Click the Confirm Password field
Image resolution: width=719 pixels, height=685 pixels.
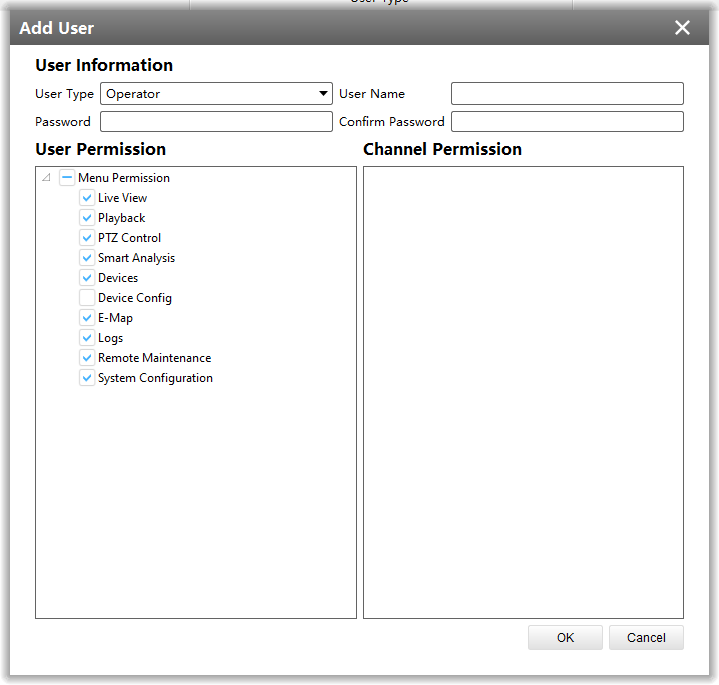pyautogui.click(x=567, y=122)
